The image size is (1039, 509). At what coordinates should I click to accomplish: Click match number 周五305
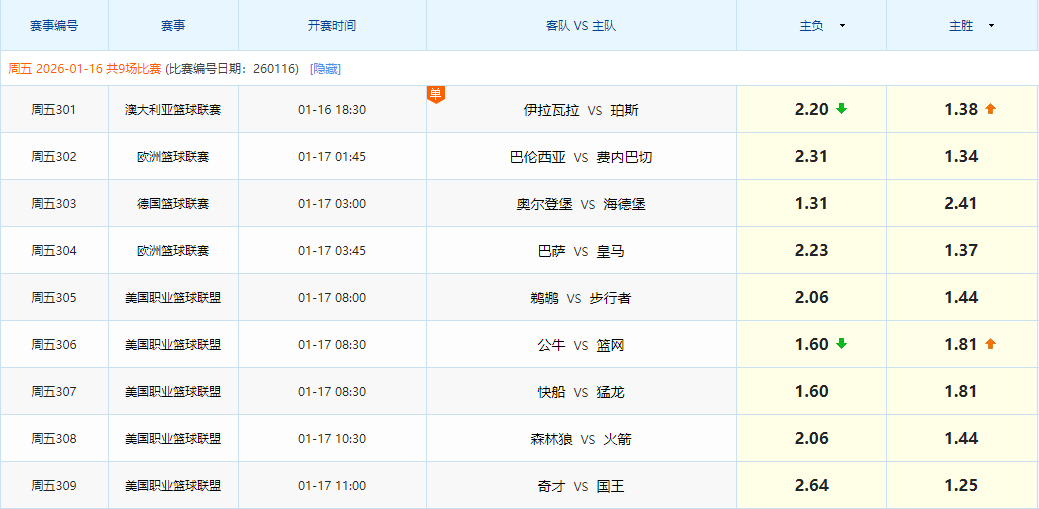coord(54,298)
